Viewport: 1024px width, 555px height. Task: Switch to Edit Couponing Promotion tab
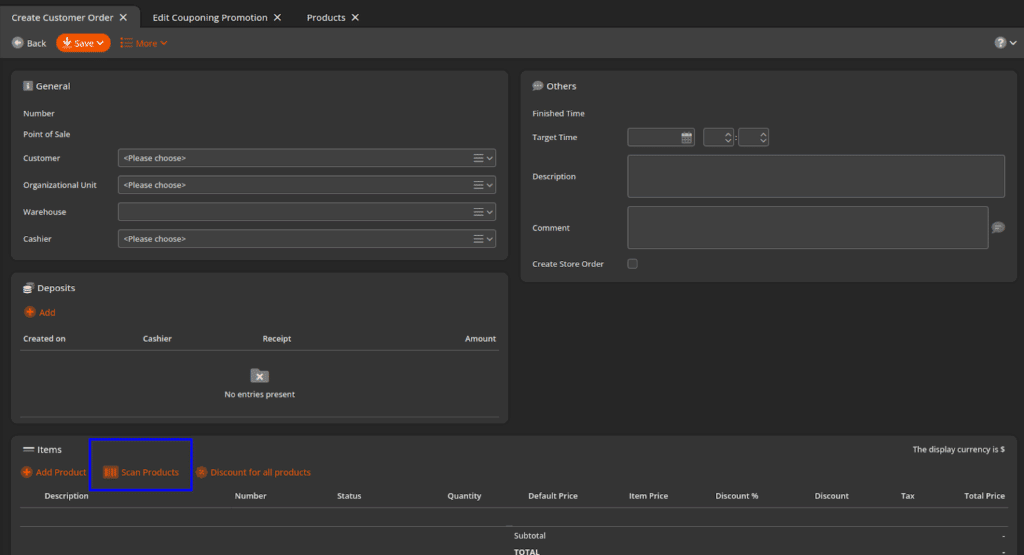(x=210, y=18)
